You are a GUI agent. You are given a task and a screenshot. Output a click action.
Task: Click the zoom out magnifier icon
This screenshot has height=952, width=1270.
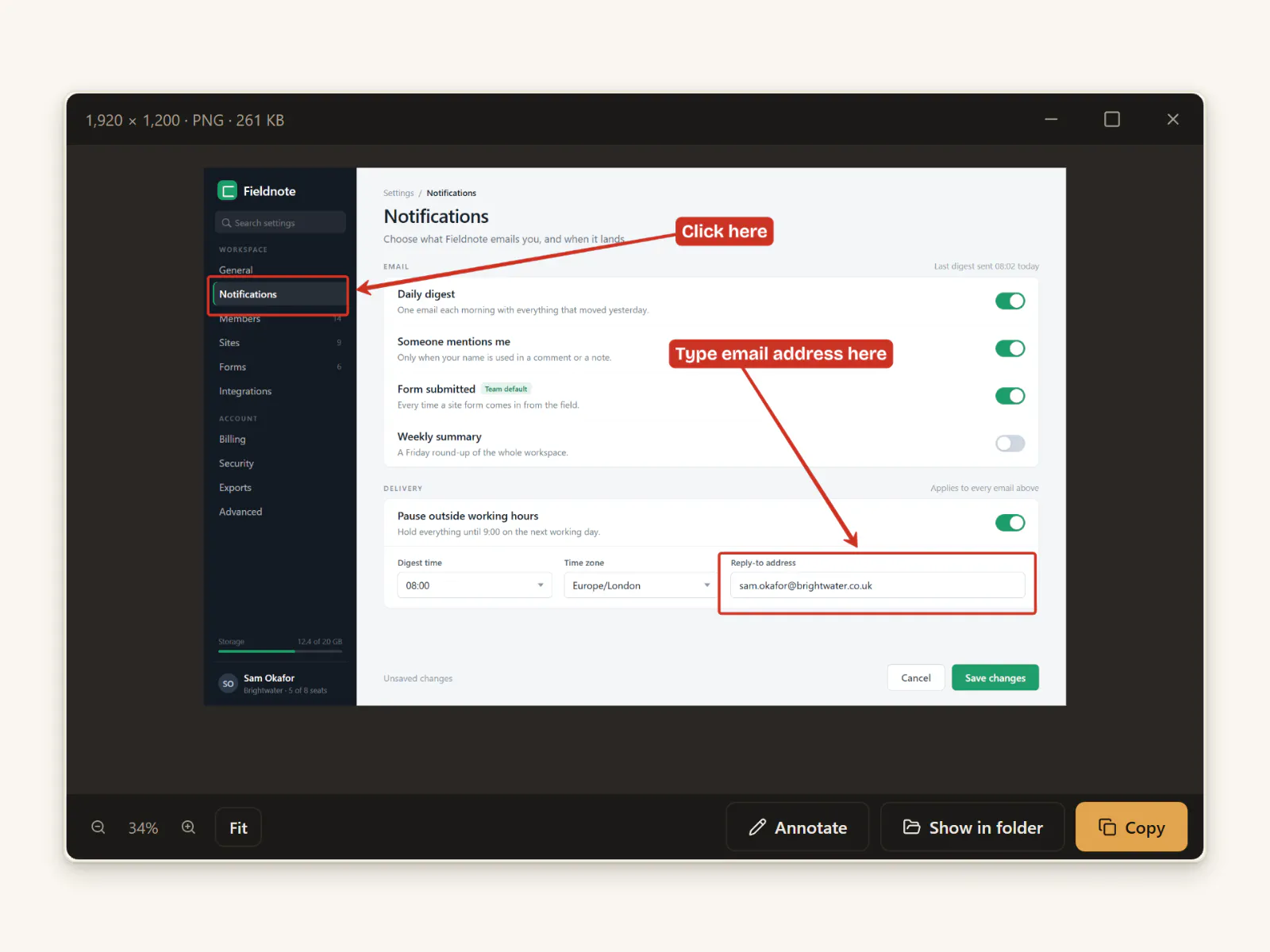coord(98,827)
